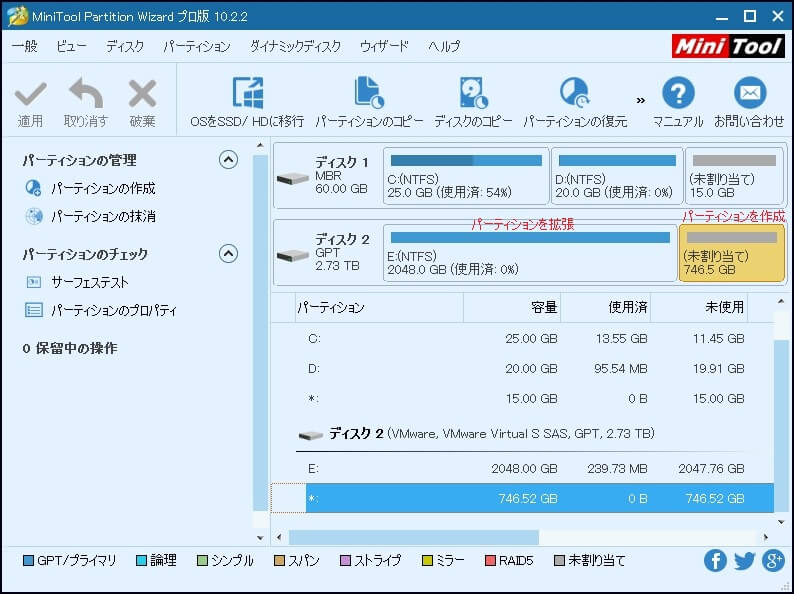Open the ヘルプ menu

click(x=444, y=46)
